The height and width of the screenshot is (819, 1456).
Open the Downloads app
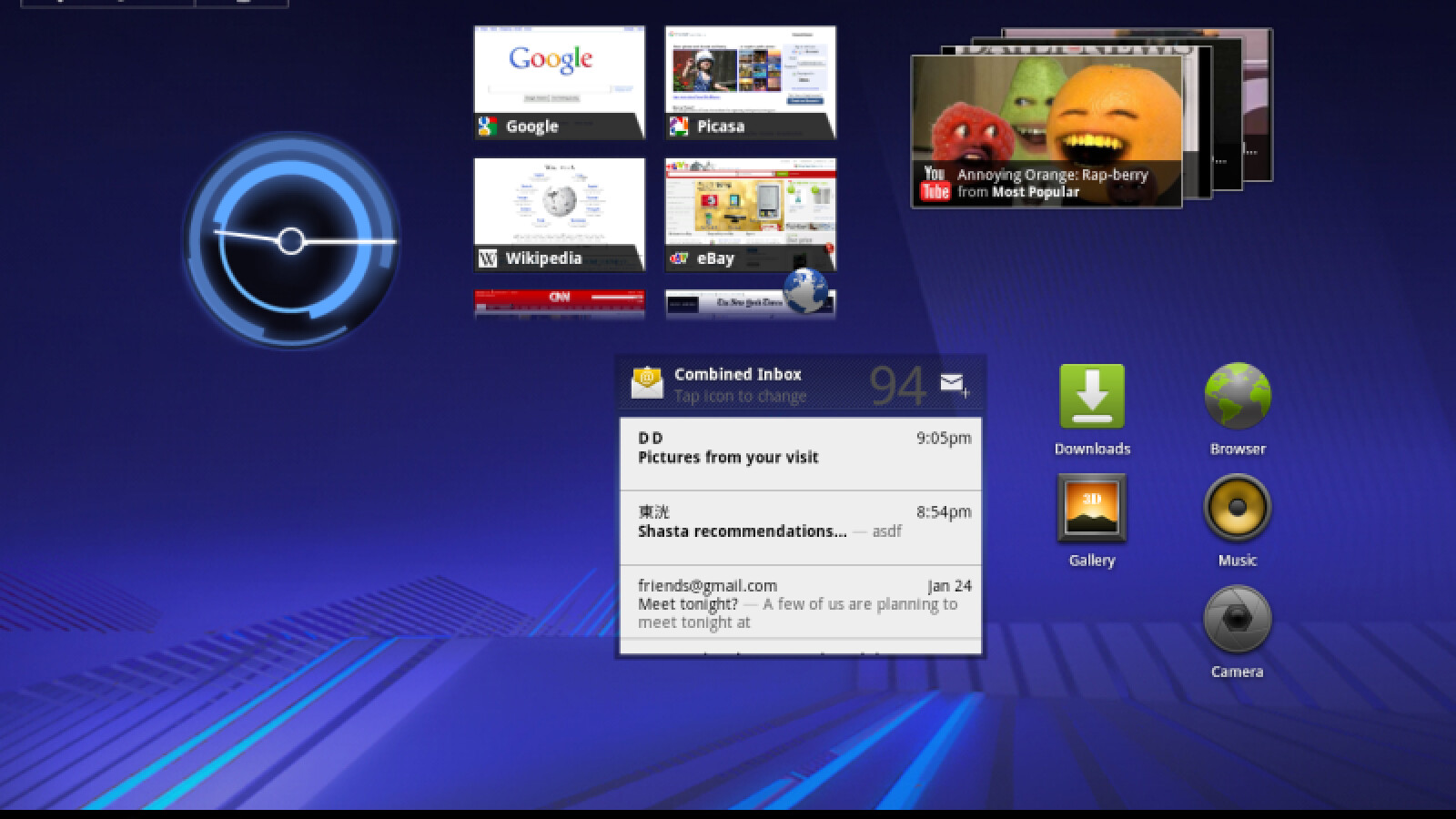pyautogui.click(x=1092, y=398)
